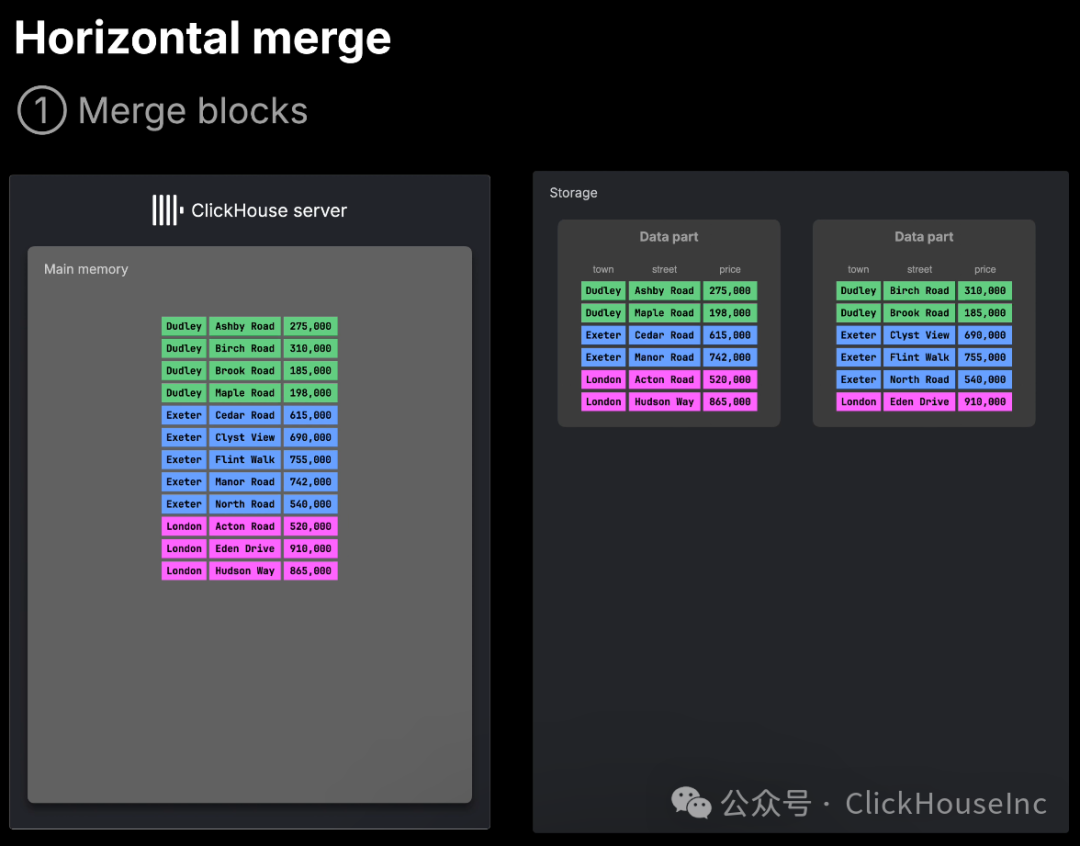Select the "Storage" panel label
The height and width of the screenshot is (846, 1080).
tap(573, 193)
